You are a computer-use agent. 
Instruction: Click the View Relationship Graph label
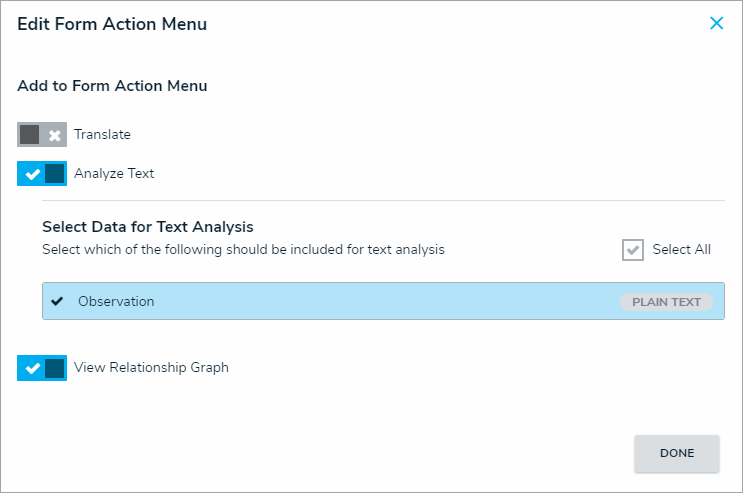tap(151, 368)
